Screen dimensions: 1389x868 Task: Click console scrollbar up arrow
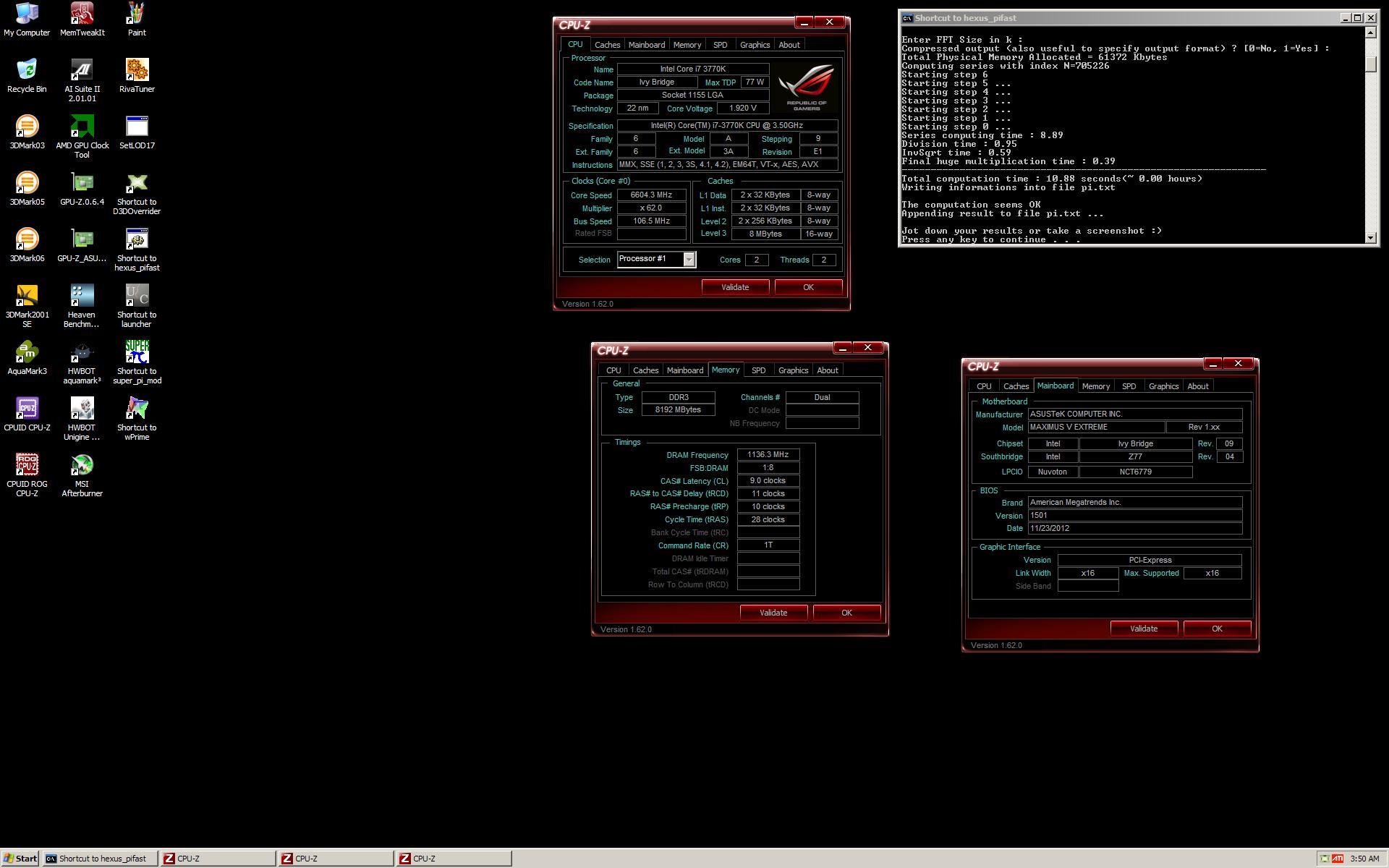1371,32
